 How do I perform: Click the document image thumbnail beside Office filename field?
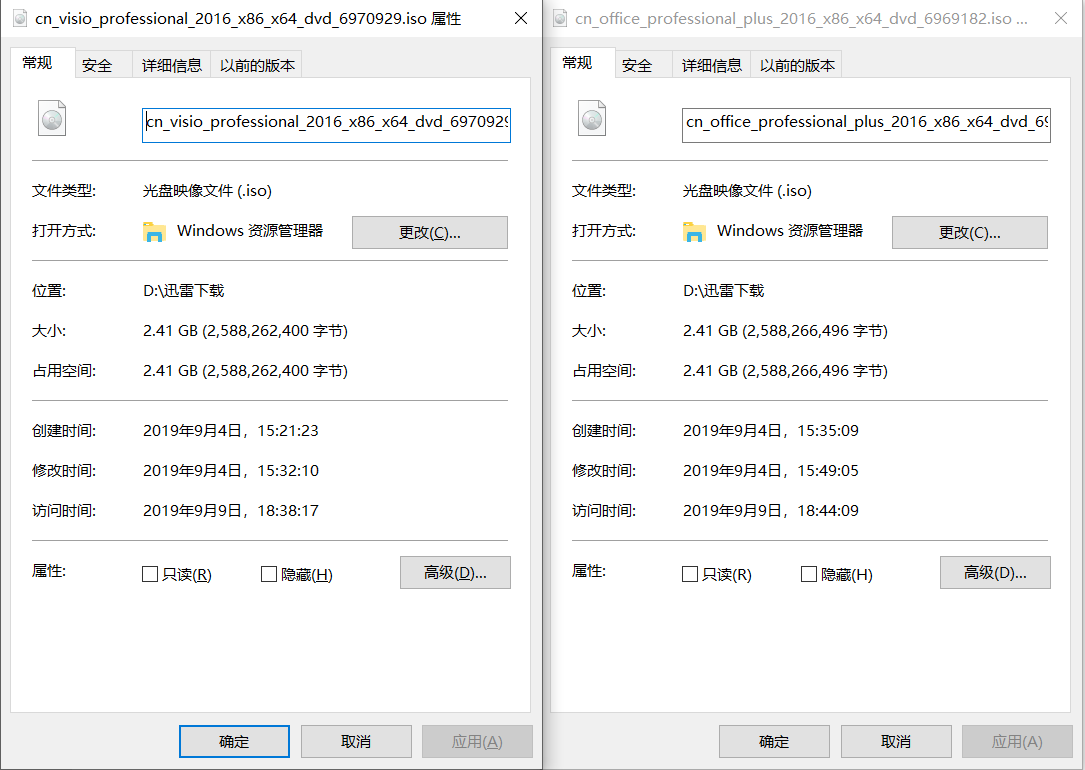point(592,118)
